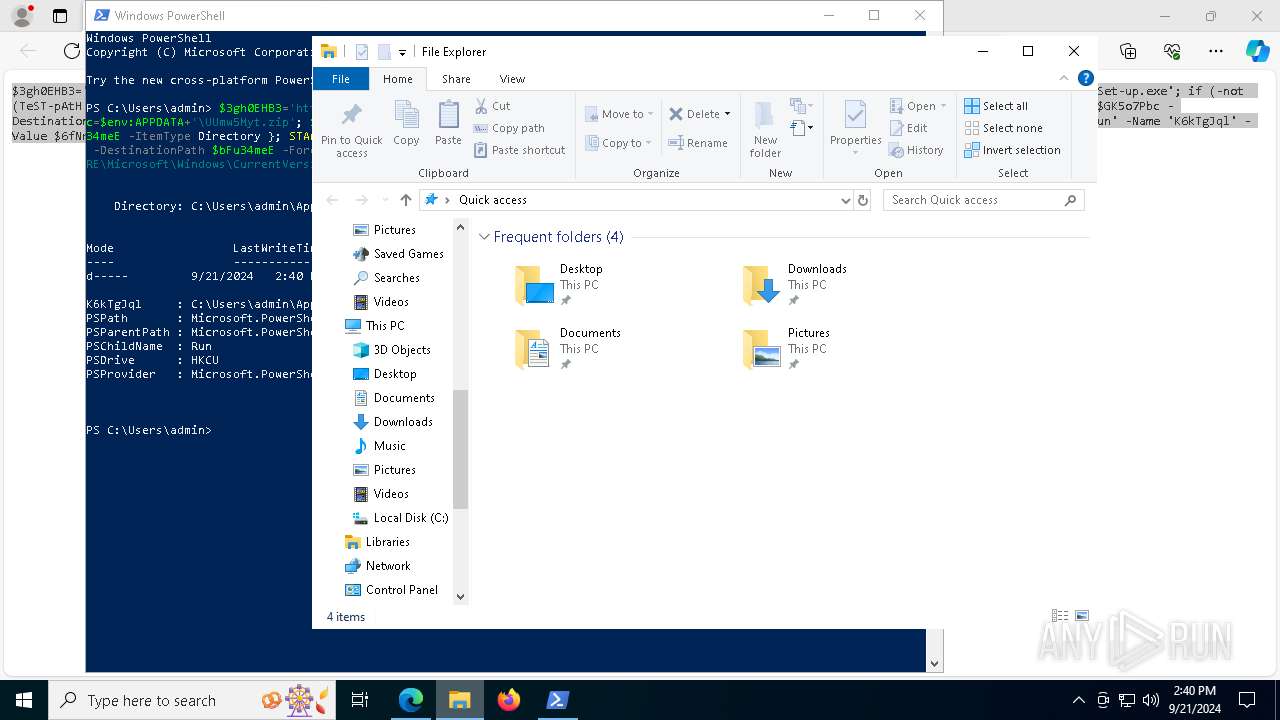Image resolution: width=1280 pixels, height=720 pixels.
Task: Click the navigation pane scrollbar
Action: 460,449
